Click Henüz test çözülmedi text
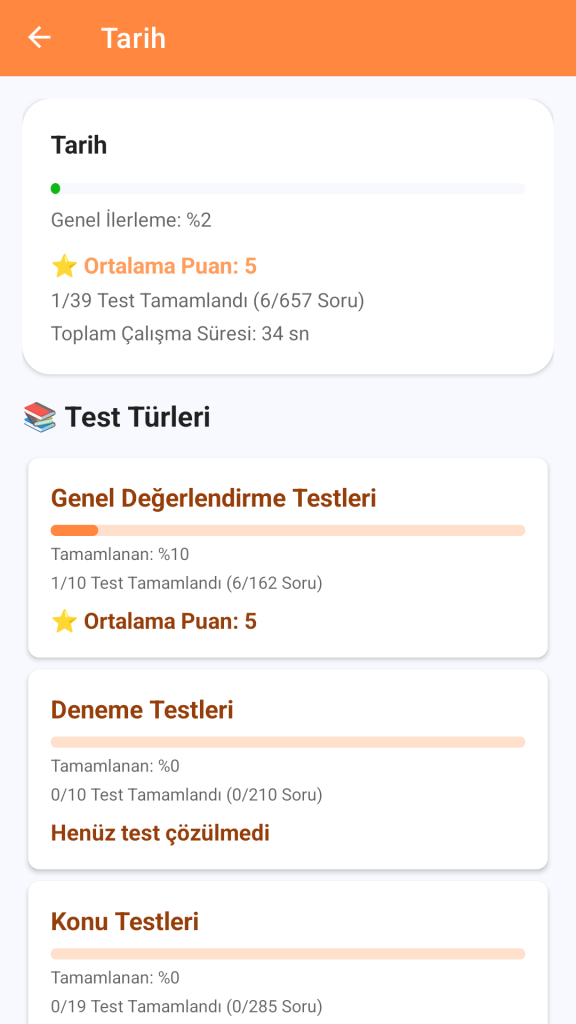This screenshot has width=576, height=1024. [160, 833]
